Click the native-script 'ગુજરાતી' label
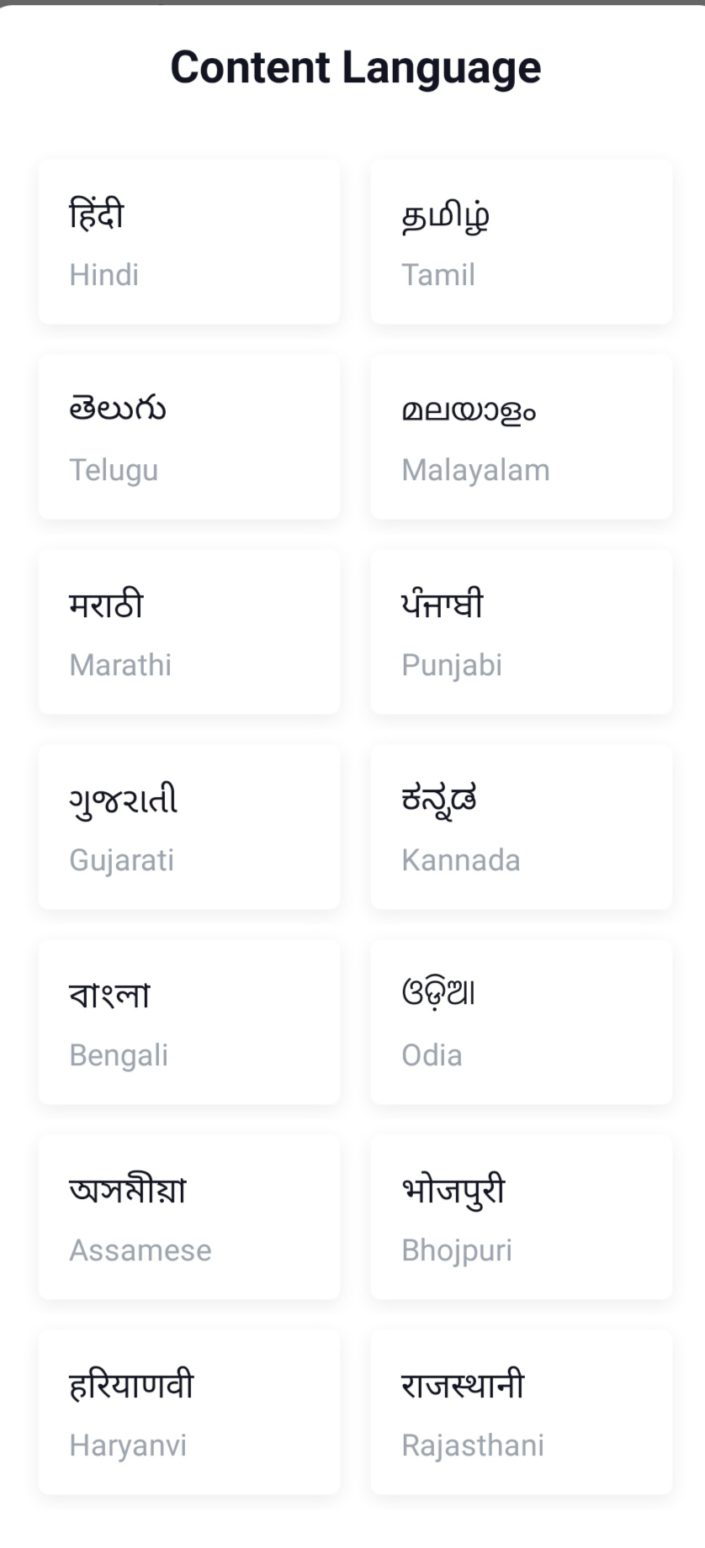 point(123,801)
